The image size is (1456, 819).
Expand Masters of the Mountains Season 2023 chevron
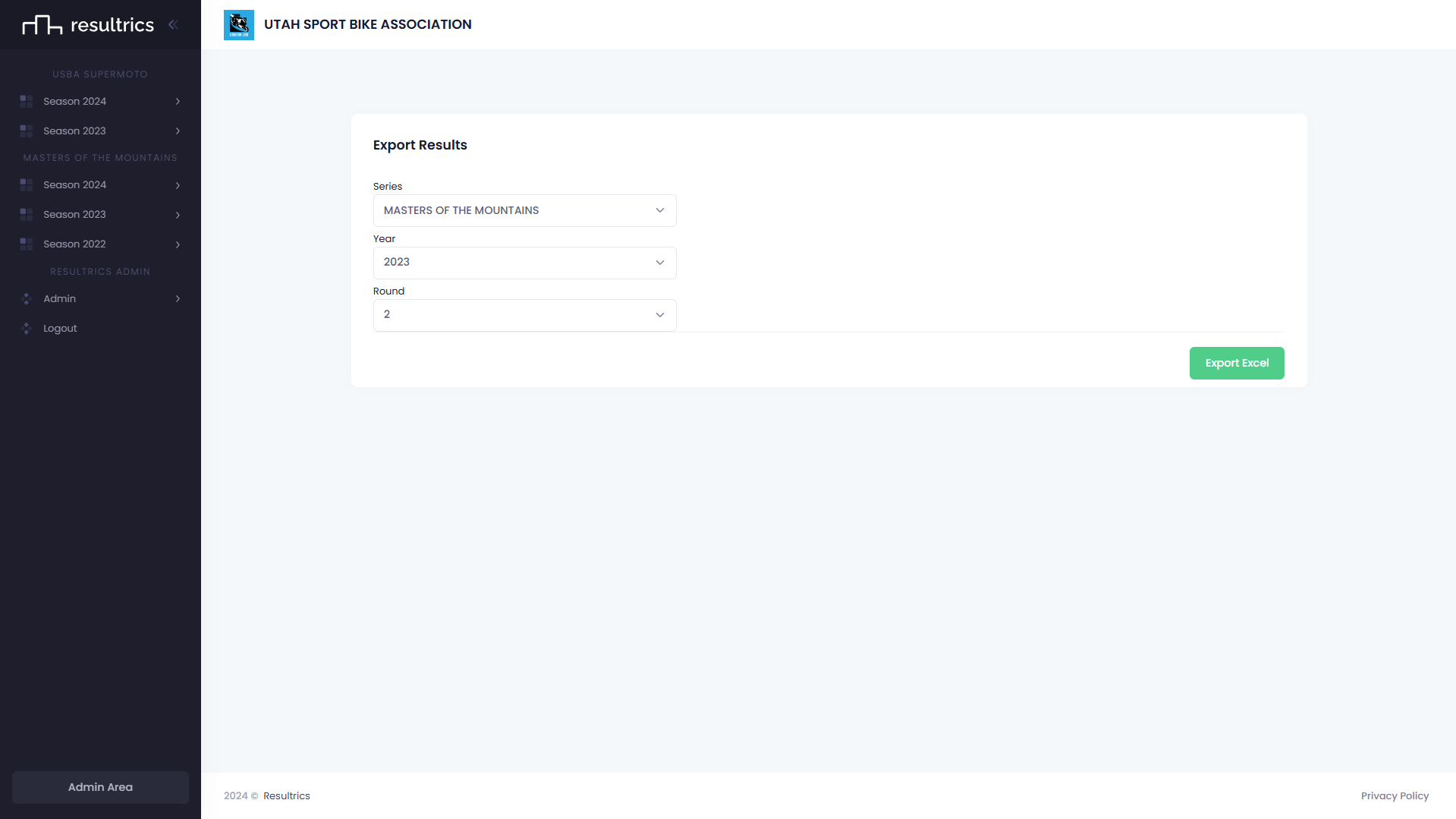click(x=178, y=215)
